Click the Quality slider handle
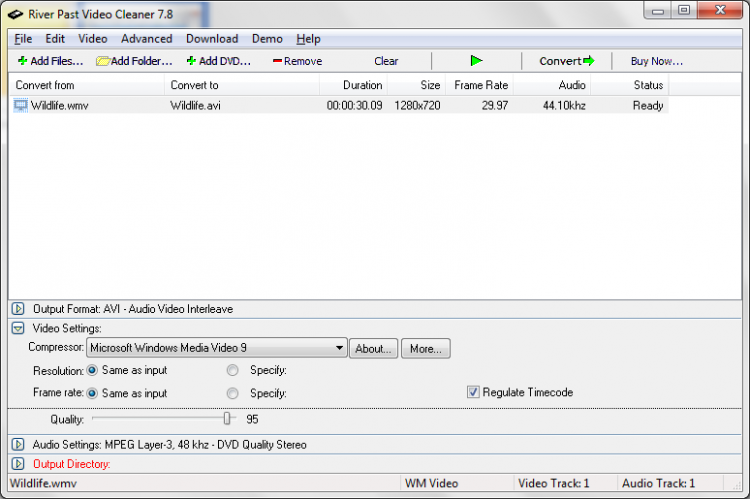 pyautogui.click(x=227, y=419)
